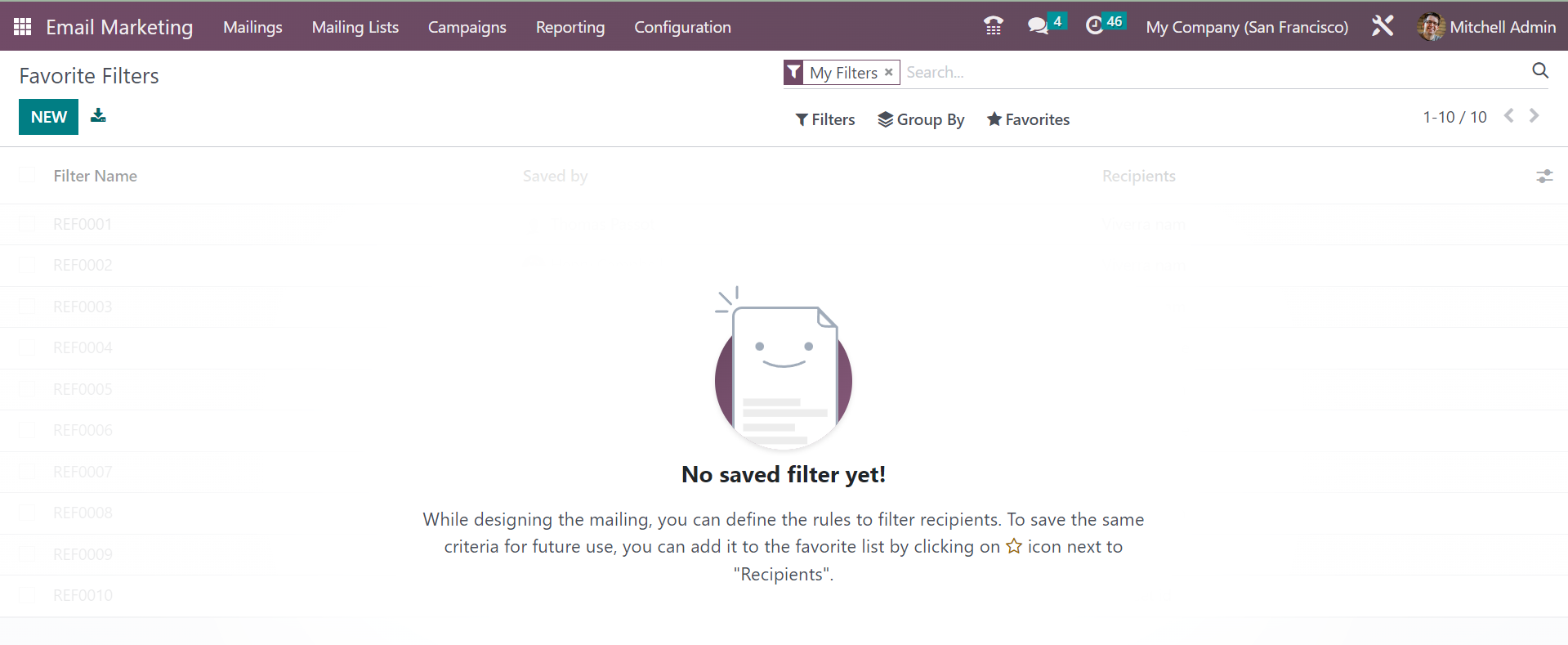This screenshot has height=645, width=1568.
Task: Open the Mailing Lists menu
Action: tap(355, 27)
